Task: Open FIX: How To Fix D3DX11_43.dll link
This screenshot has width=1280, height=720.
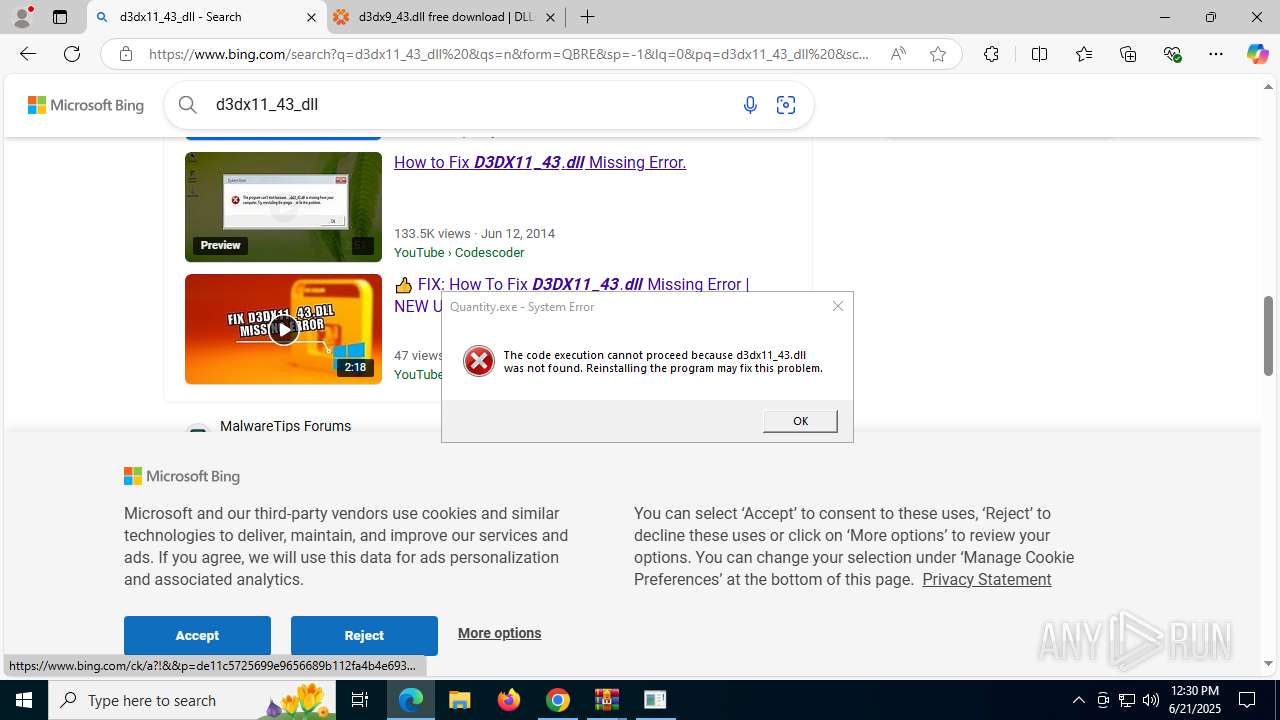Action: tap(583, 285)
